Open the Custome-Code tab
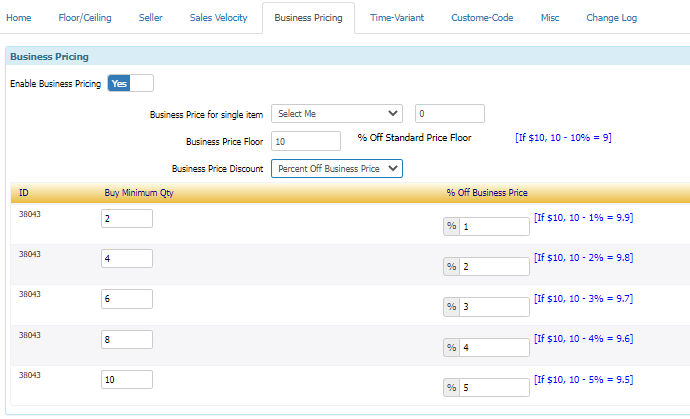The height and width of the screenshot is (419, 690). point(481,18)
